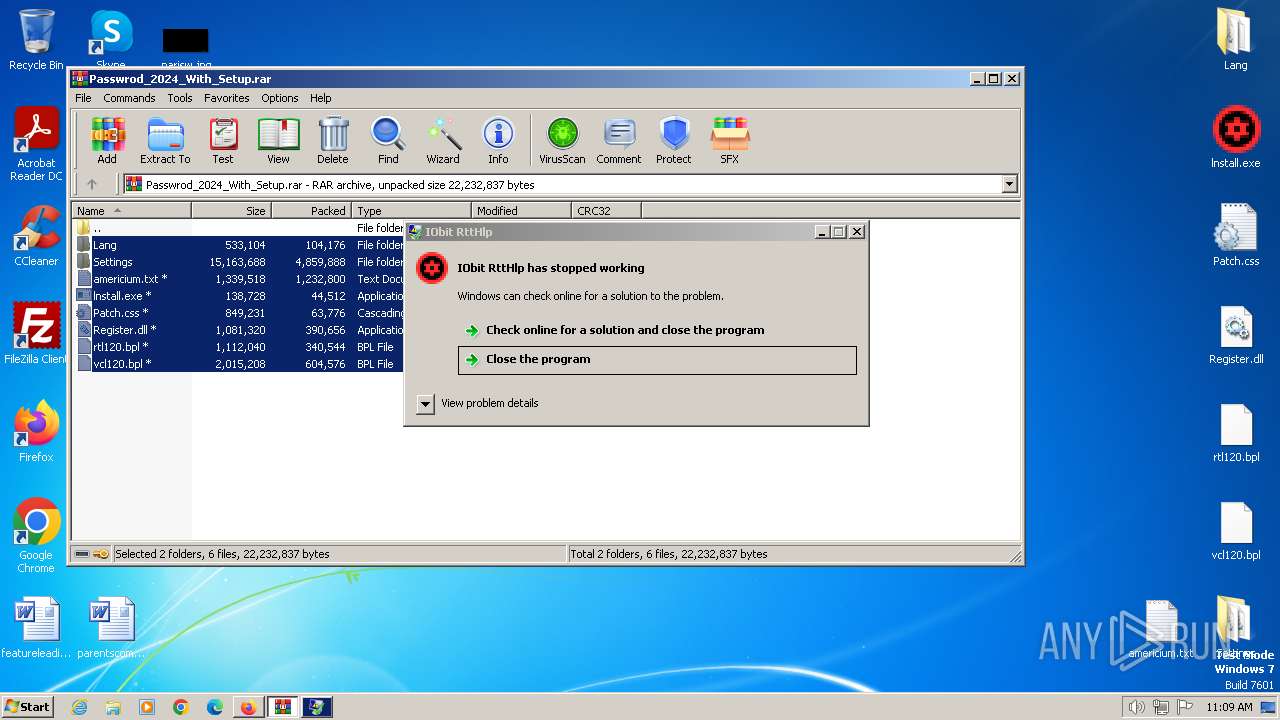The height and width of the screenshot is (720, 1280).
Task: Select the vcl120.bpl desktop file
Action: coord(1236,530)
